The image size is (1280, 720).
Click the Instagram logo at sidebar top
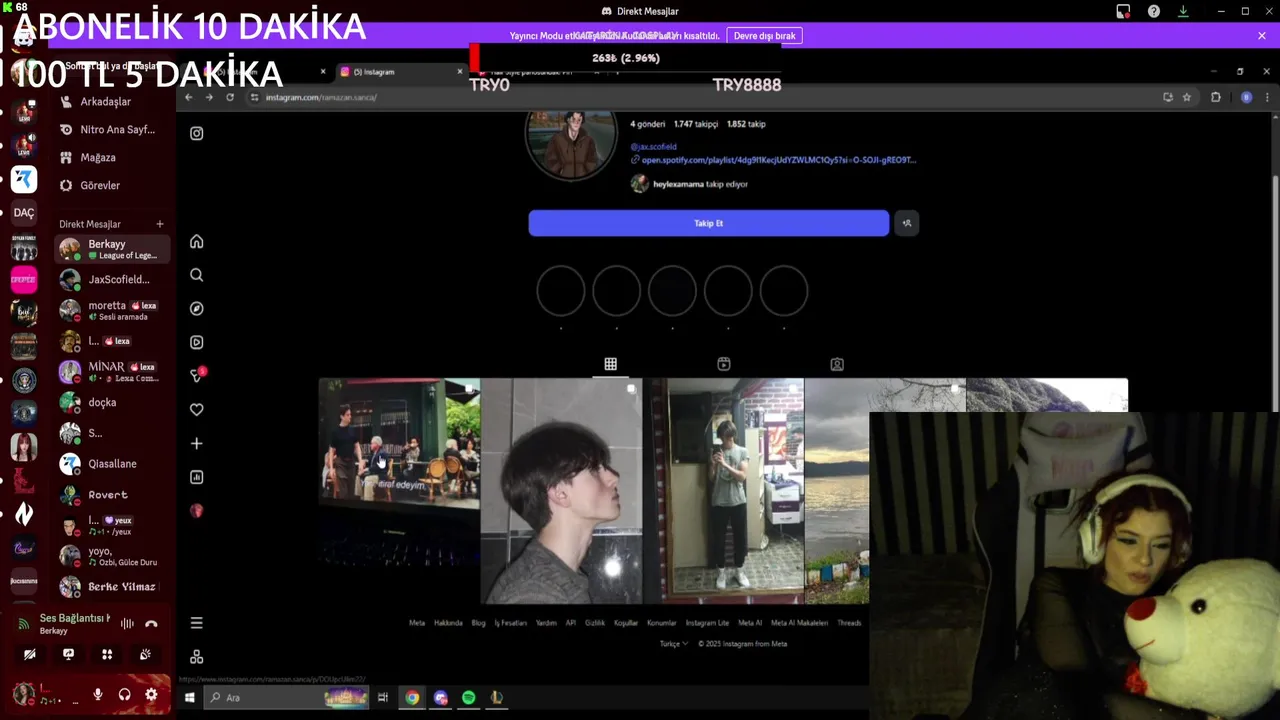point(196,133)
